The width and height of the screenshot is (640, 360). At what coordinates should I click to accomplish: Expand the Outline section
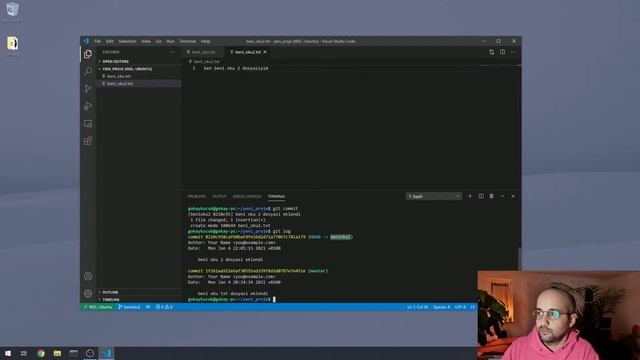(139, 292)
